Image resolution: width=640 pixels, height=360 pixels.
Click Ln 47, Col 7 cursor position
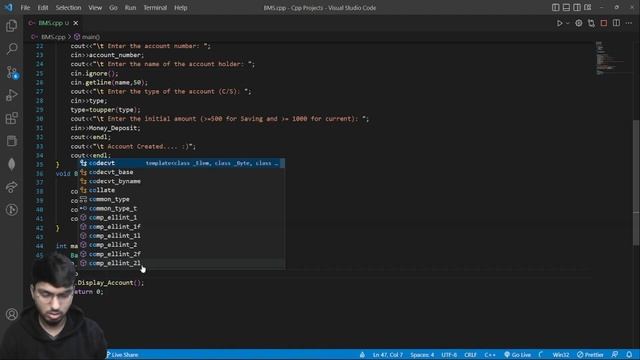[x=387, y=355]
